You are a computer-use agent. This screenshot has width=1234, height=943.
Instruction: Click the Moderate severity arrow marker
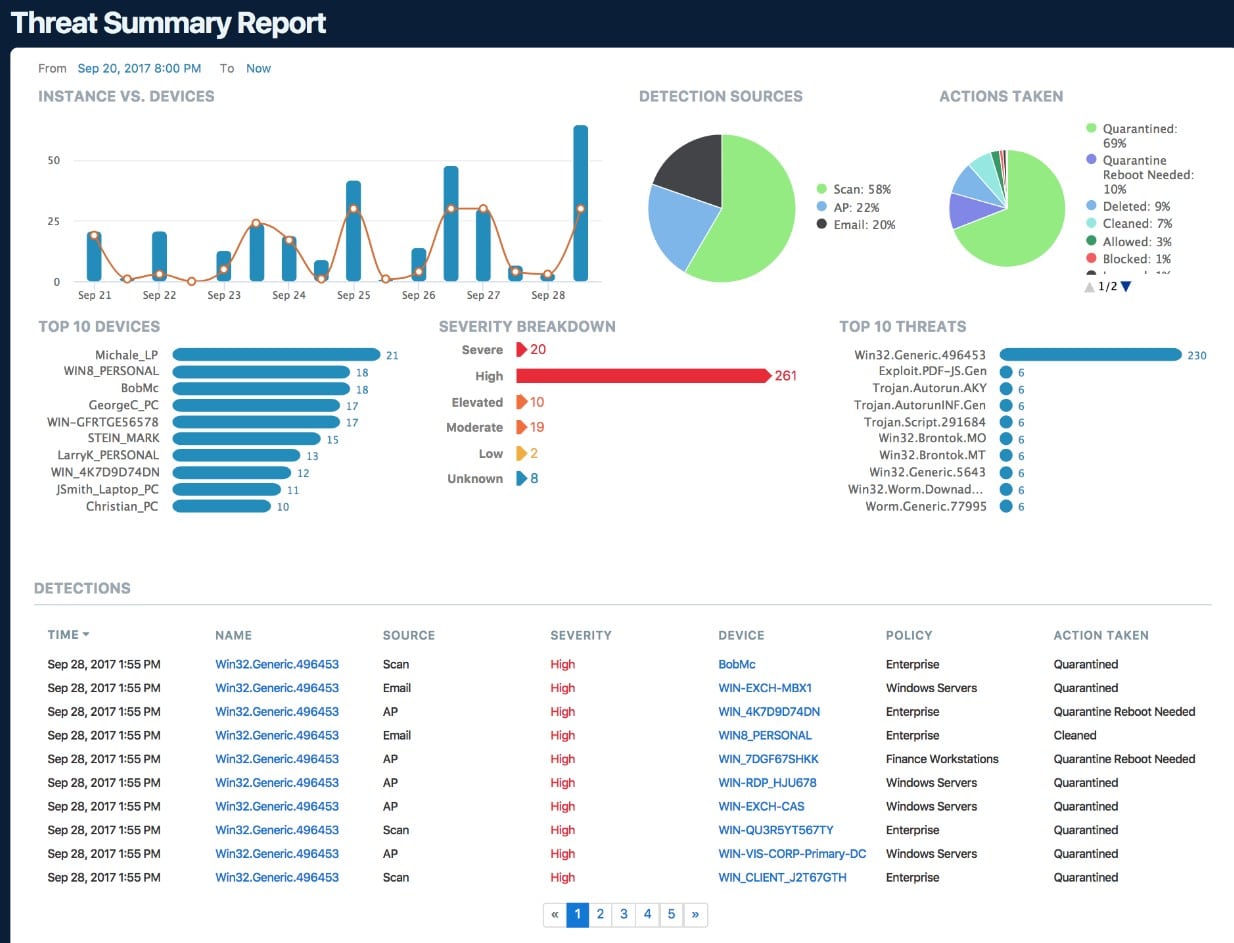522,427
